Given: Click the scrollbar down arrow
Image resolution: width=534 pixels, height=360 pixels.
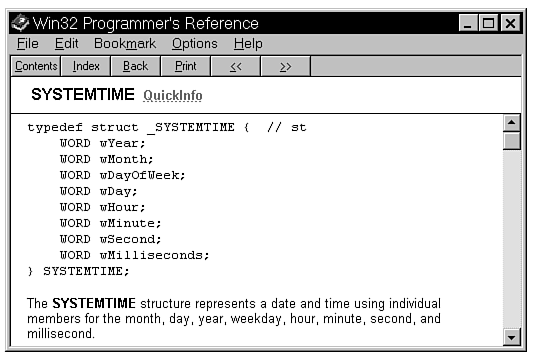Looking at the screenshot, I should point(512,337).
